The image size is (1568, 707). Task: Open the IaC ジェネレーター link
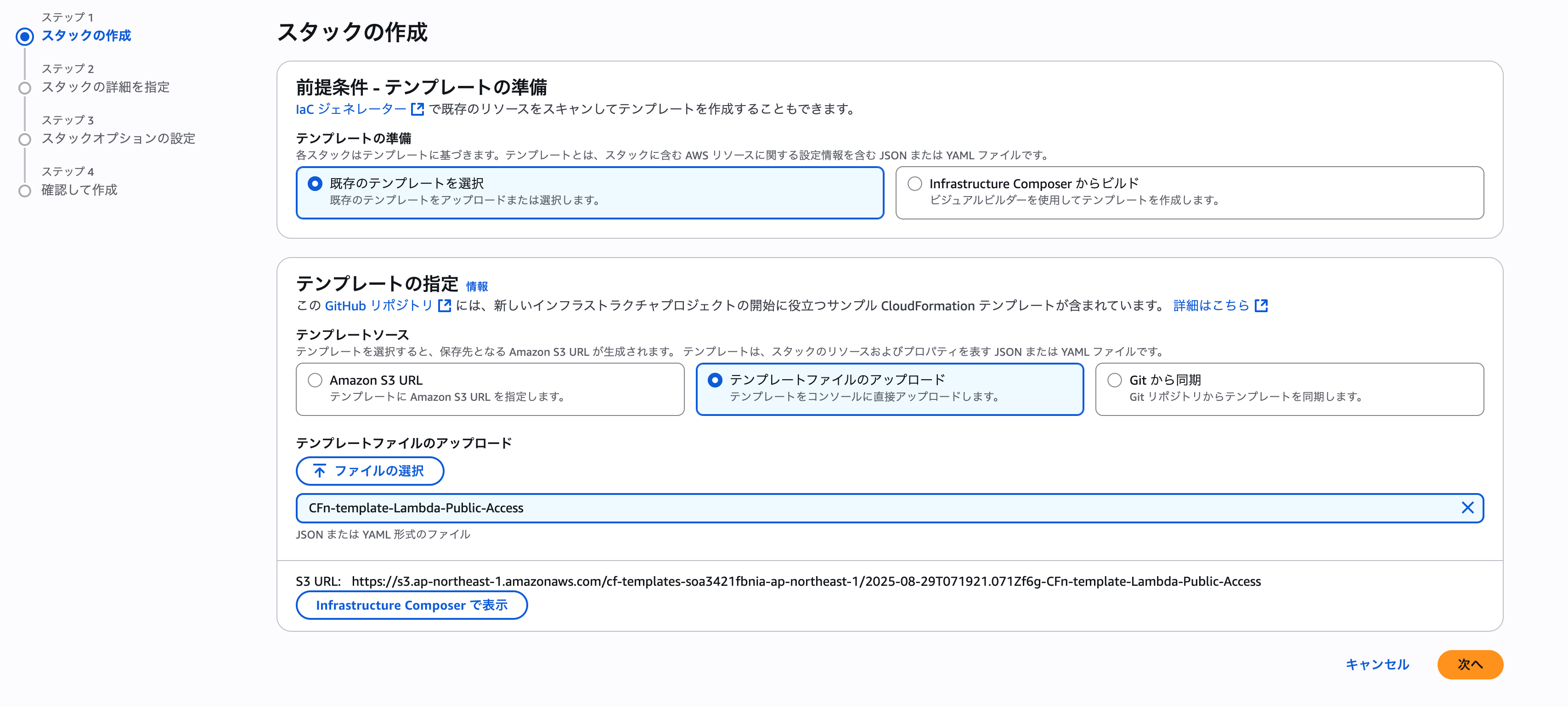350,109
